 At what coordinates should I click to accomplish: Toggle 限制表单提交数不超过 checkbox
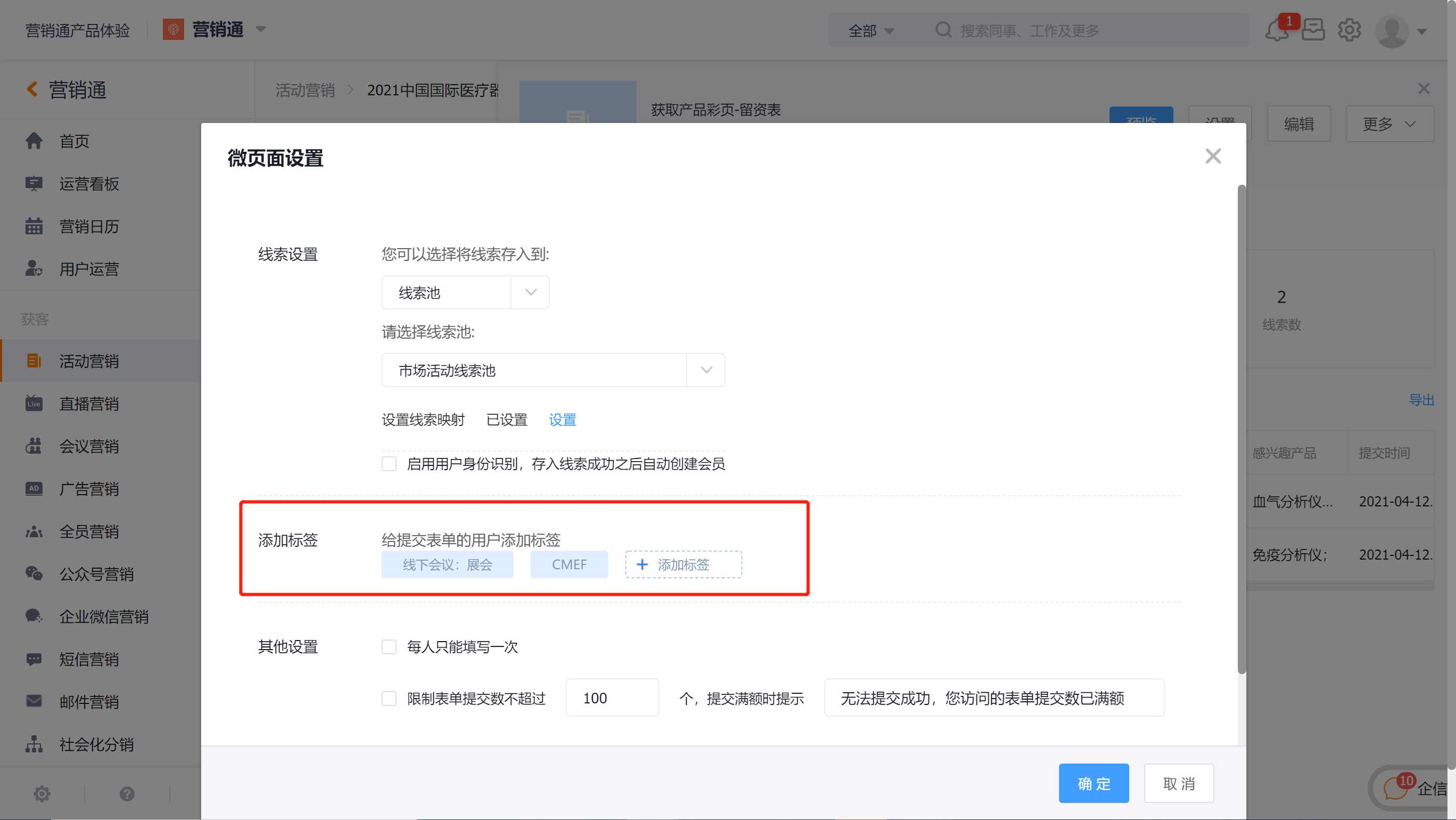tap(389, 699)
